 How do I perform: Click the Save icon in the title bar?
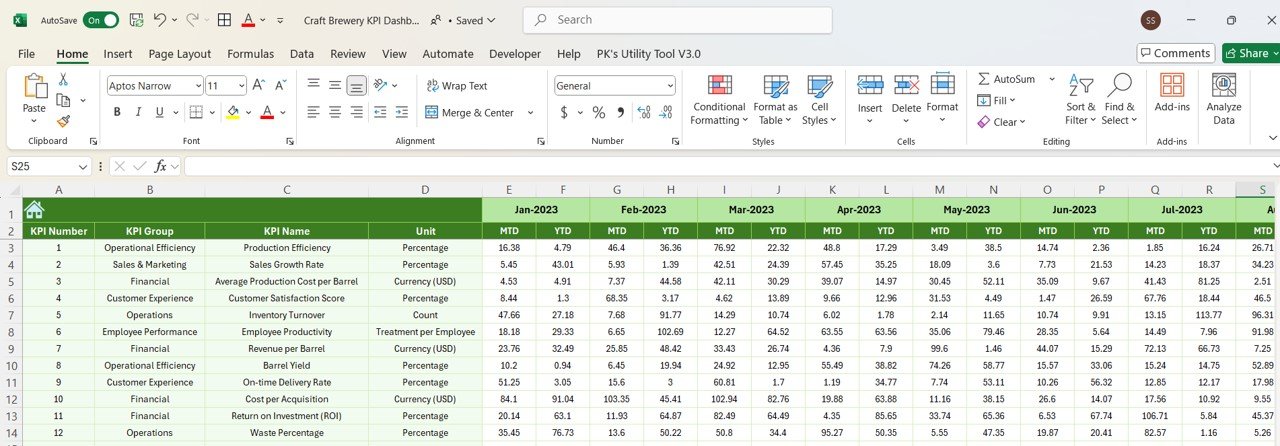136,20
